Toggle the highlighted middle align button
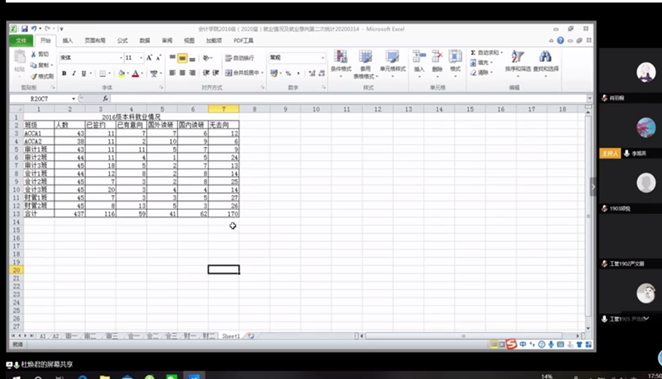The width and height of the screenshot is (662, 379). point(182,58)
